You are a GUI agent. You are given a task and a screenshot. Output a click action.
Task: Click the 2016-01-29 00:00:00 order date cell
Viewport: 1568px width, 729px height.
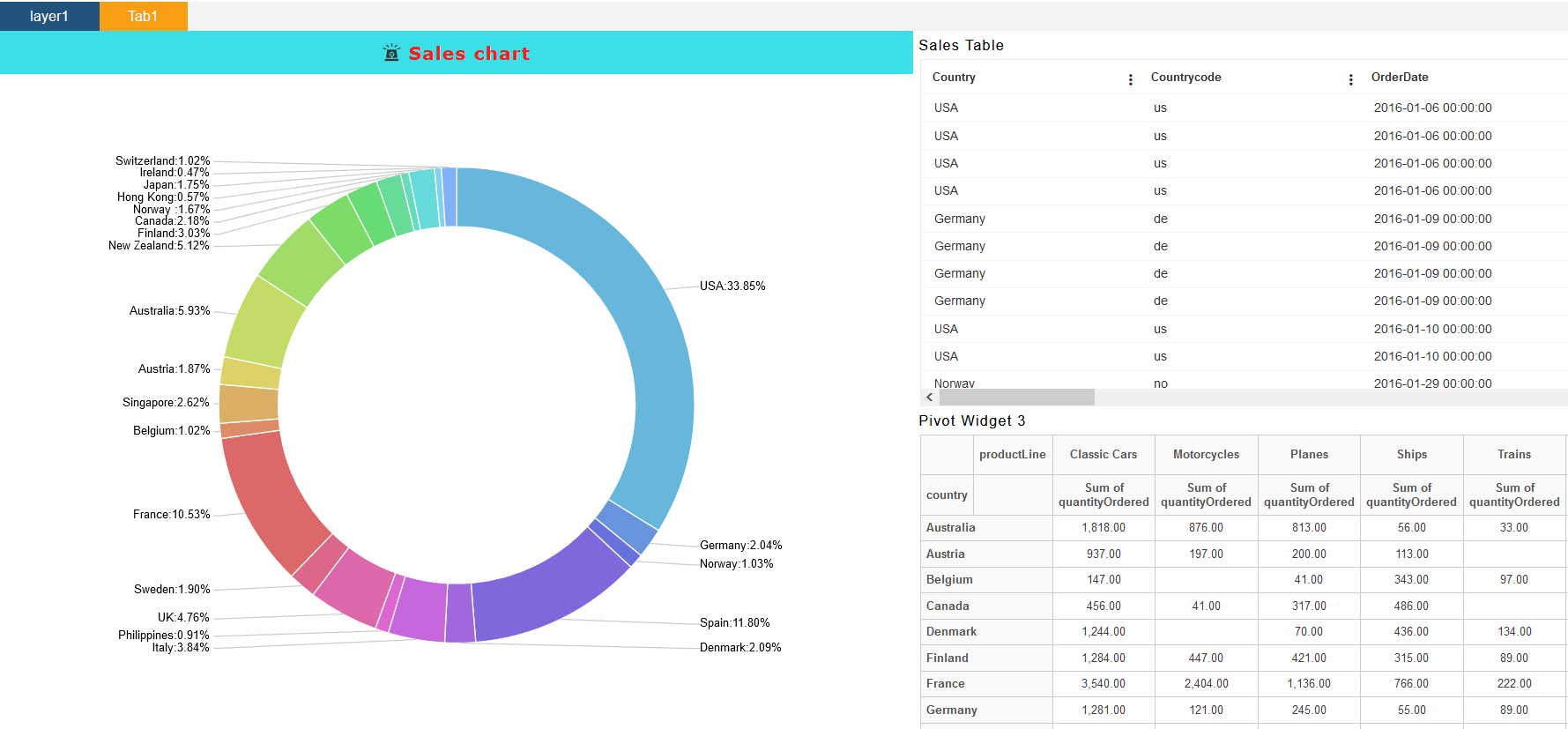[1432, 383]
